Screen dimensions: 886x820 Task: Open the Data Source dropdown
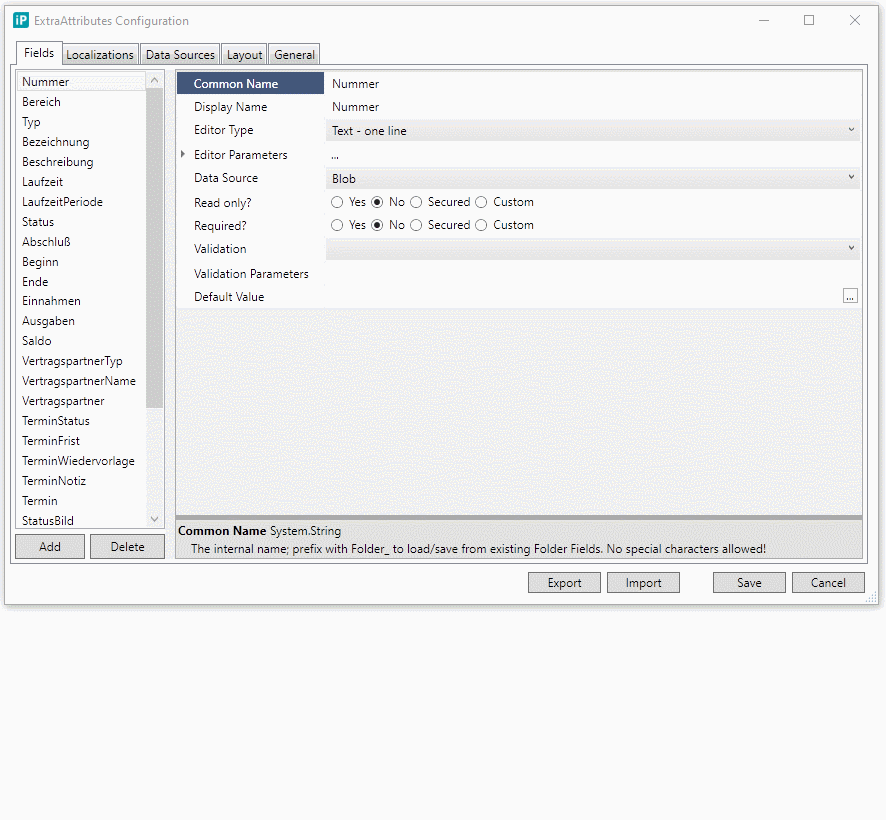pyautogui.click(x=592, y=178)
